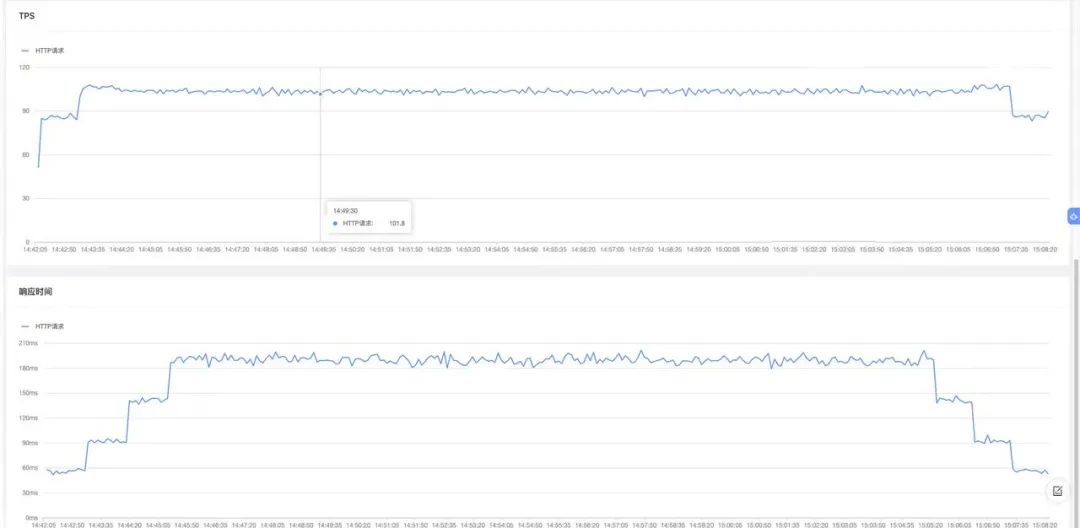The image size is (1080, 528).
Task: Toggle the HTTP请求 legend in the TPS chart
Action: (x=43, y=50)
